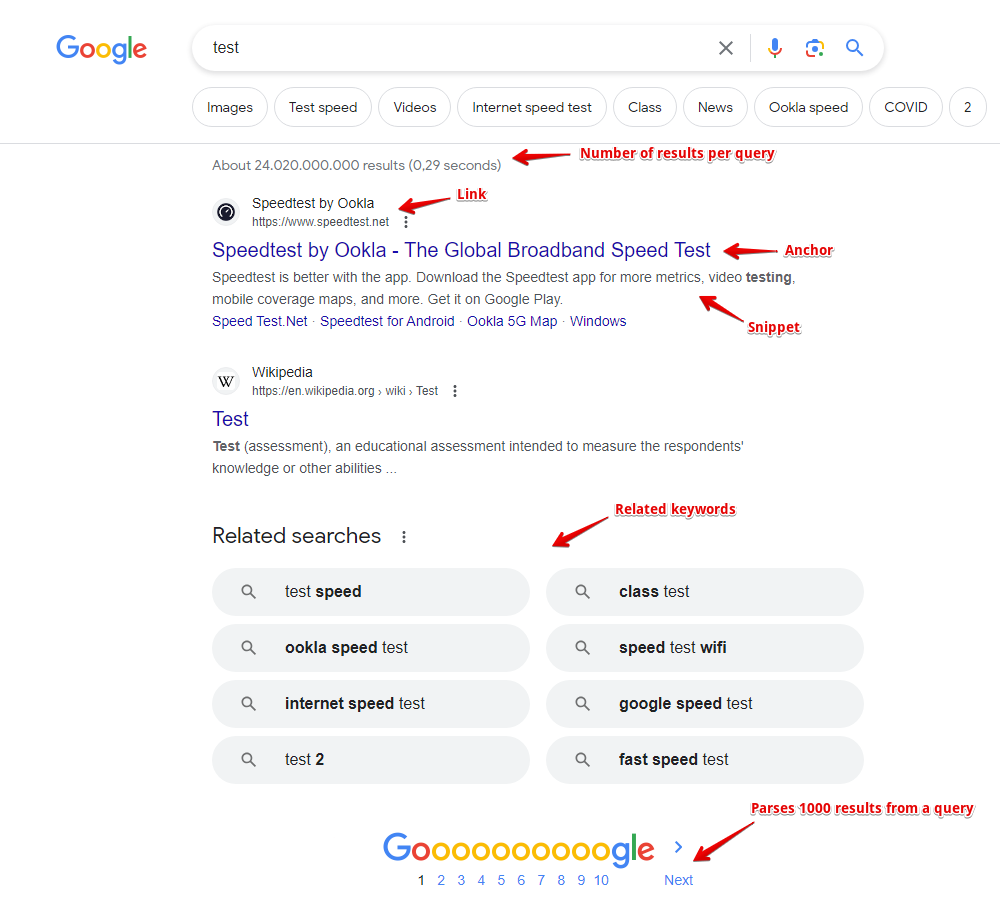Screen dimensions: 1000x897
Task: Switch to the Videos filter chip
Action: pos(414,107)
